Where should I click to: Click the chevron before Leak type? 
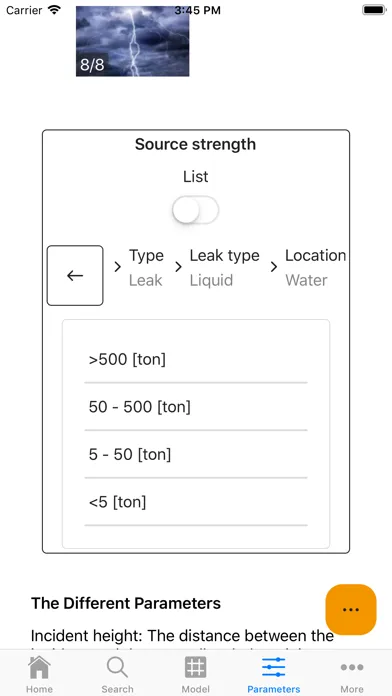[x=178, y=267]
